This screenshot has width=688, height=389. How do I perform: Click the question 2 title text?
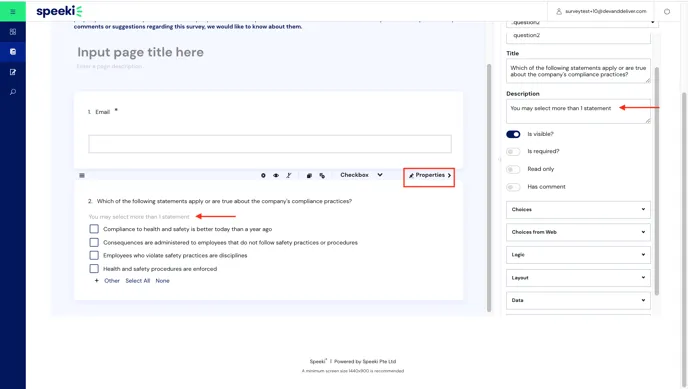[224, 201]
